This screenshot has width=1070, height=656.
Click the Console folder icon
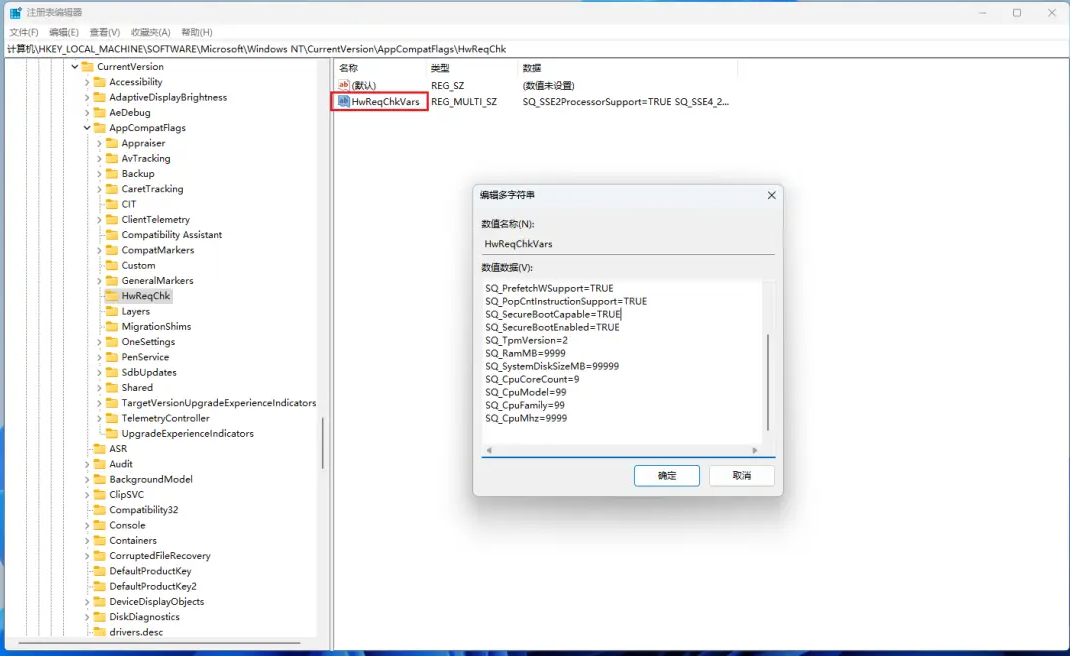click(100, 526)
